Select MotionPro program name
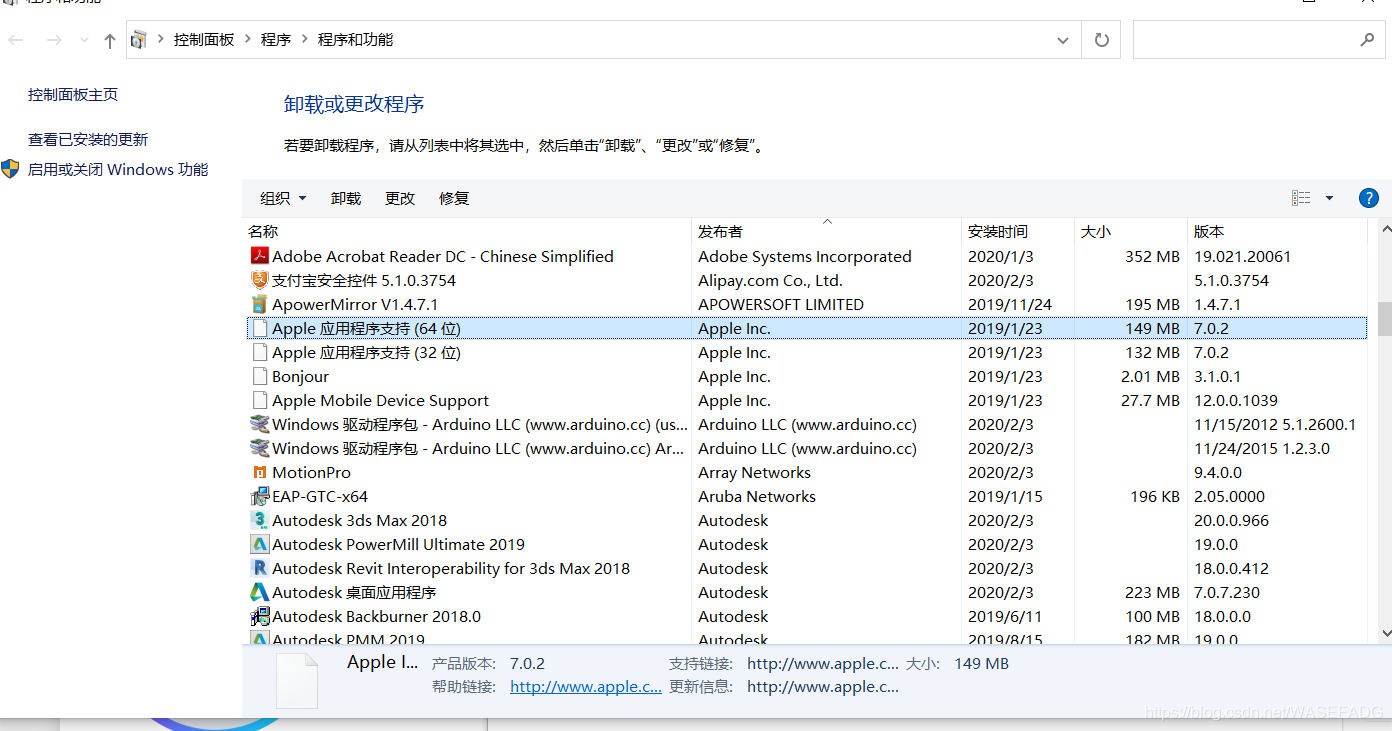Viewport: 1392px width, 731px height. 311,472
